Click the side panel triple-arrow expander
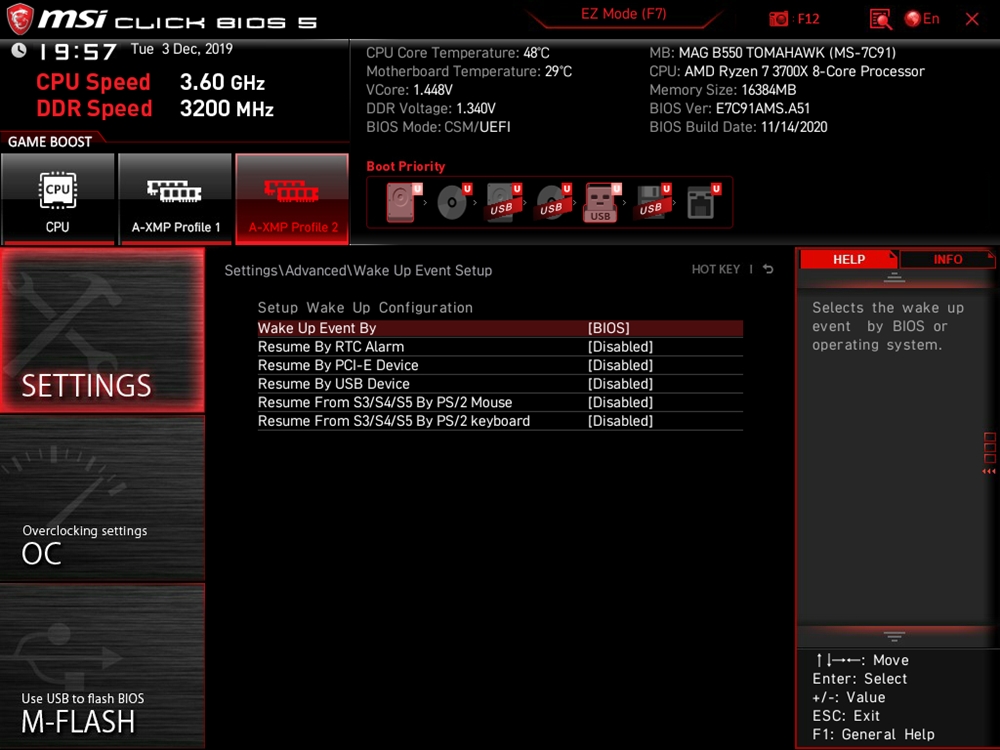The width and height of the screenshot is (1000, 750). click(x=989, y=471)
